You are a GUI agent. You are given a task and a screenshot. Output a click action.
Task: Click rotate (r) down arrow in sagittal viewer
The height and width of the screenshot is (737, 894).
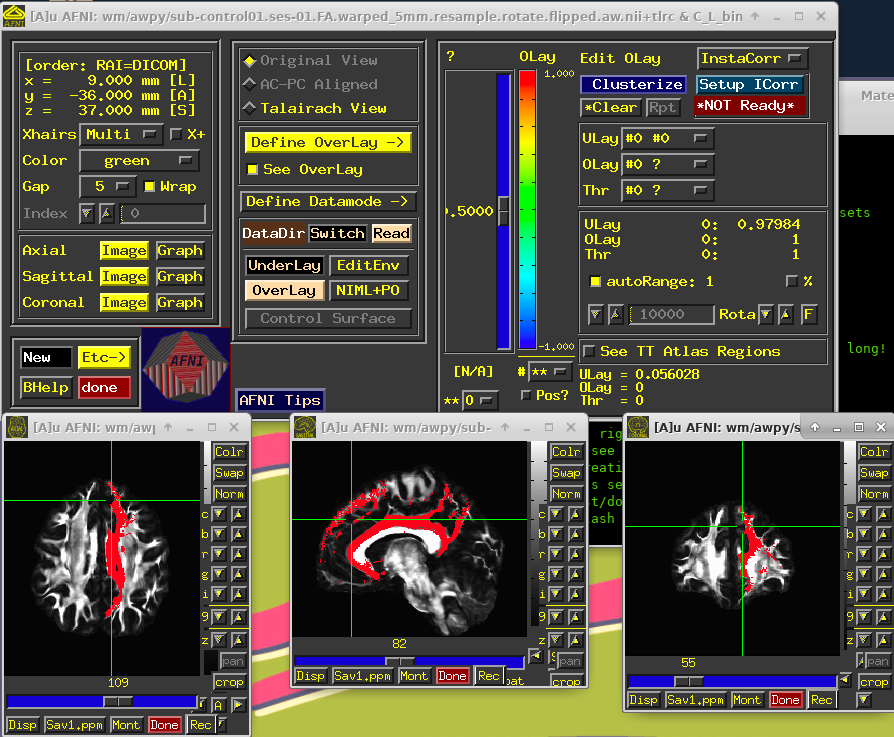556,554
